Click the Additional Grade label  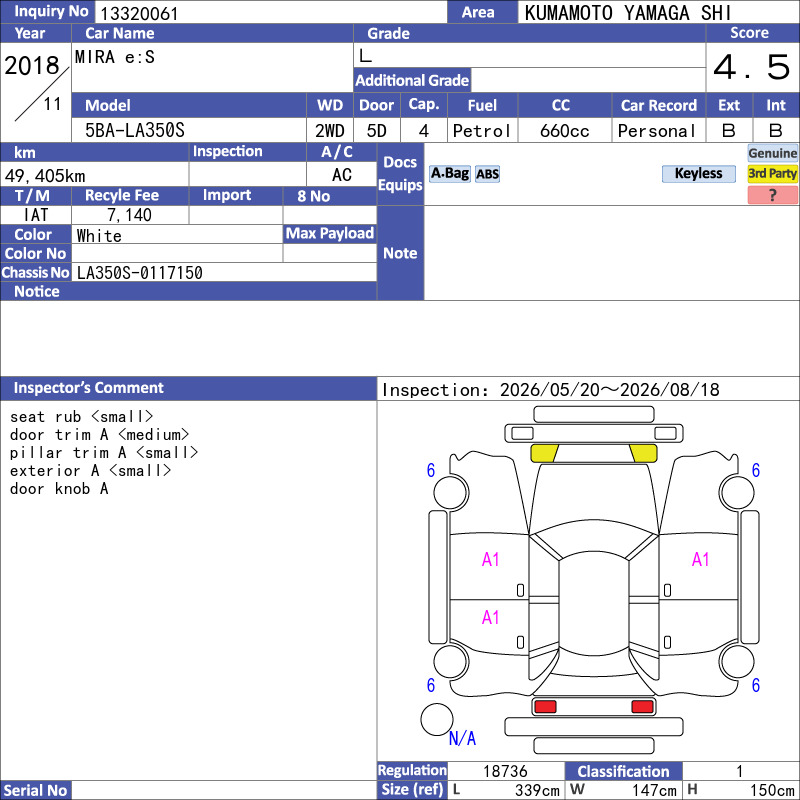point(412,81)
